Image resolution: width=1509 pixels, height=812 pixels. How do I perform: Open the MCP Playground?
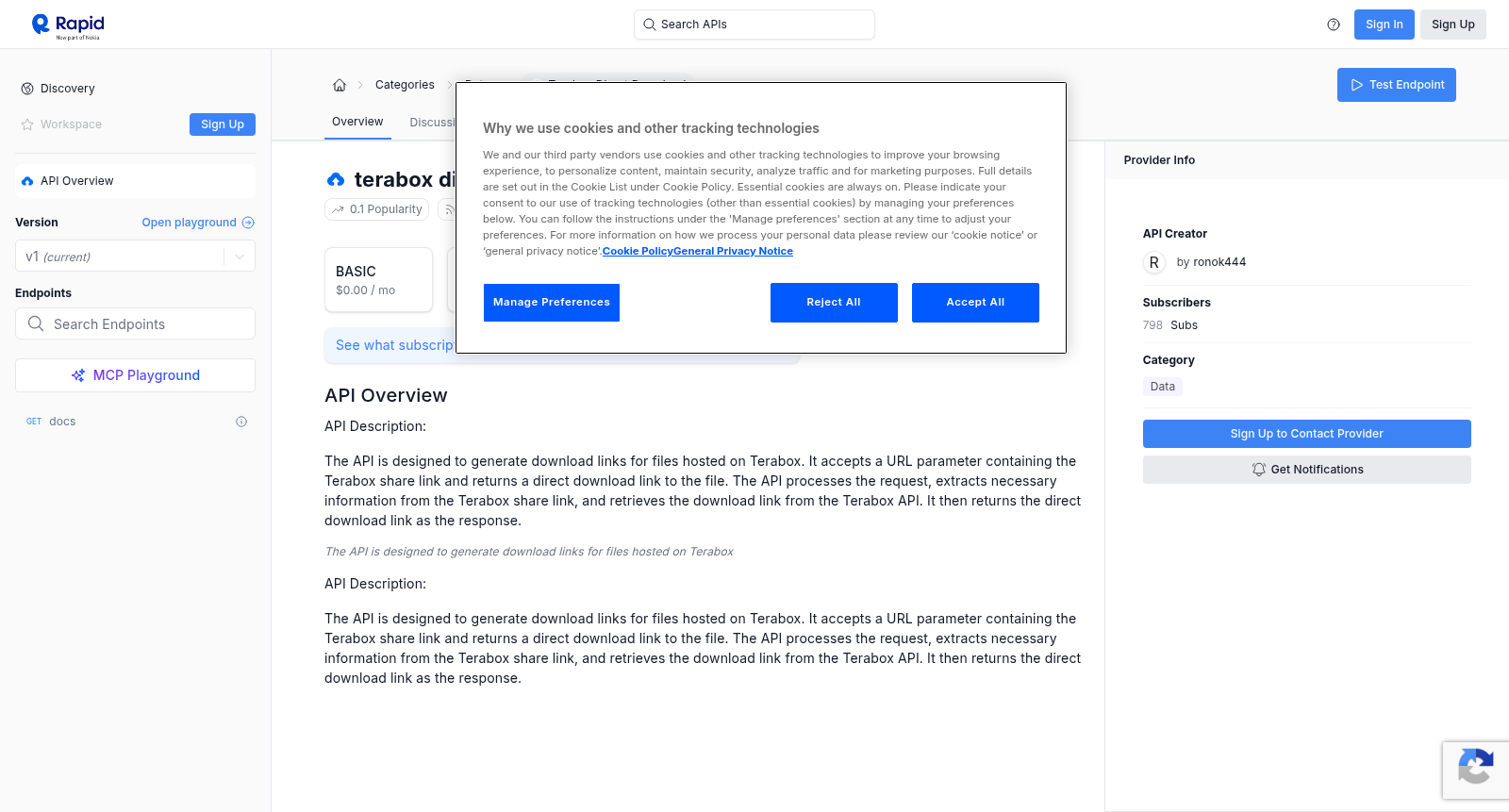coord(135,375)
